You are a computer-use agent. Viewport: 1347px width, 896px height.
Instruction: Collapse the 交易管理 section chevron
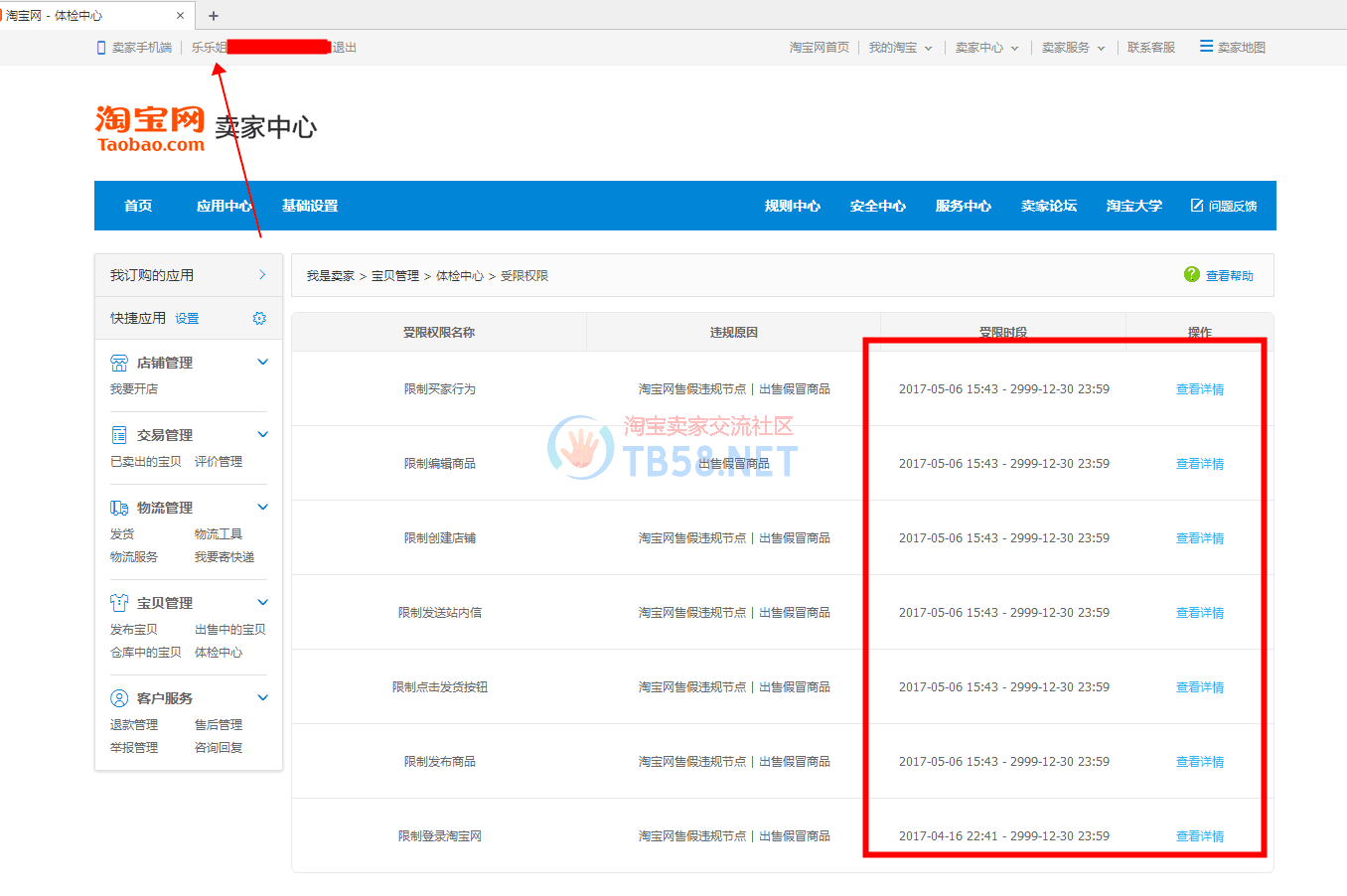(x=263, y=434)
